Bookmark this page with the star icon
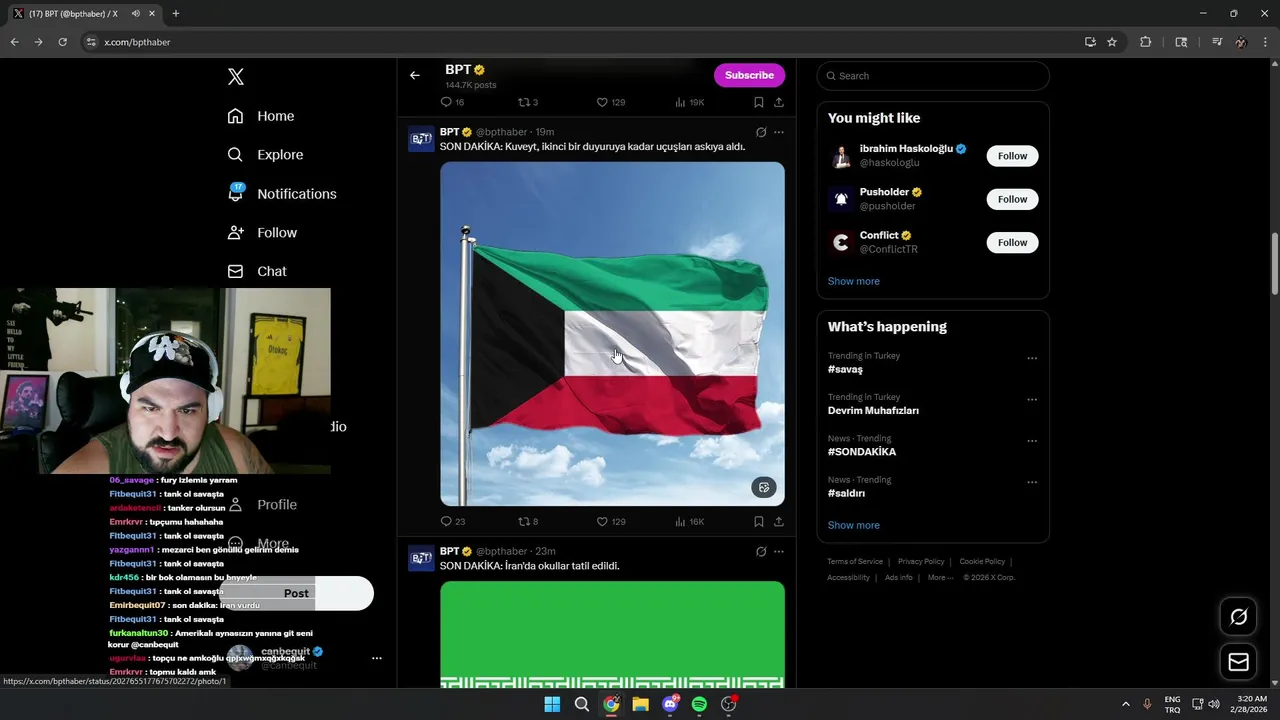This screenshot has width=1280, height=720. (1112, 42)
